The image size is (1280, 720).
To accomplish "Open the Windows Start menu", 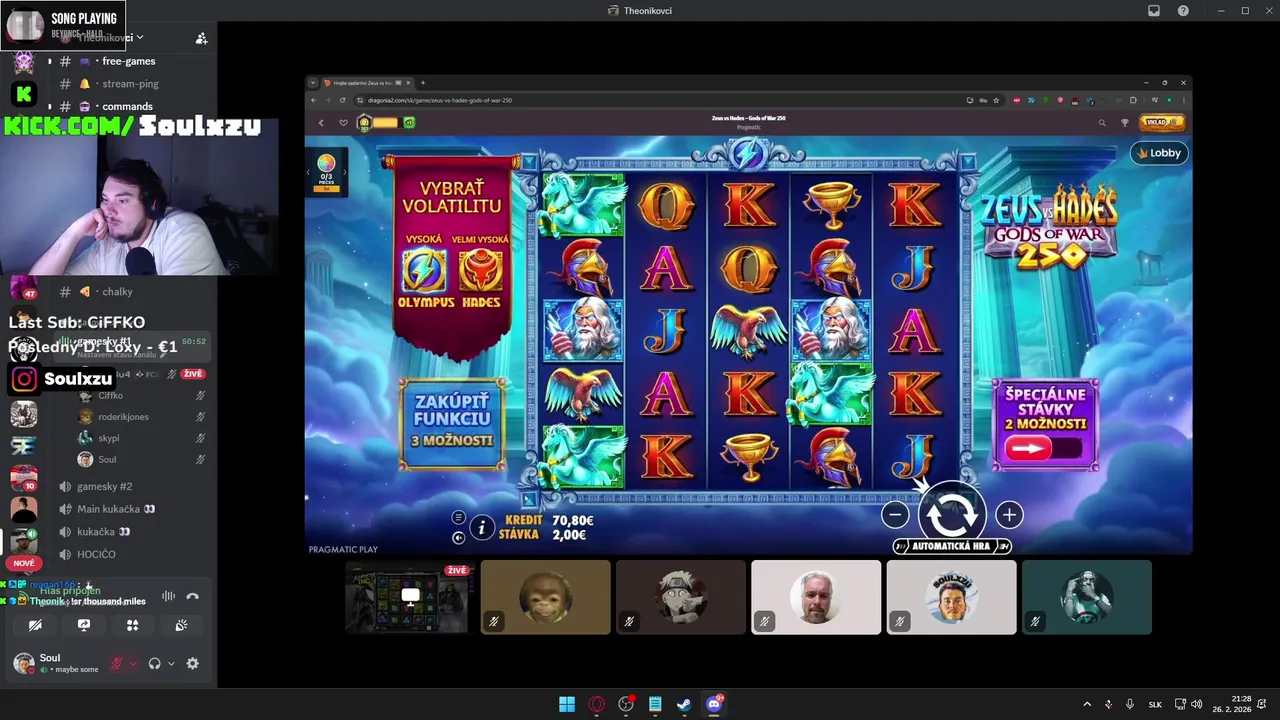I will pos(567,704).
